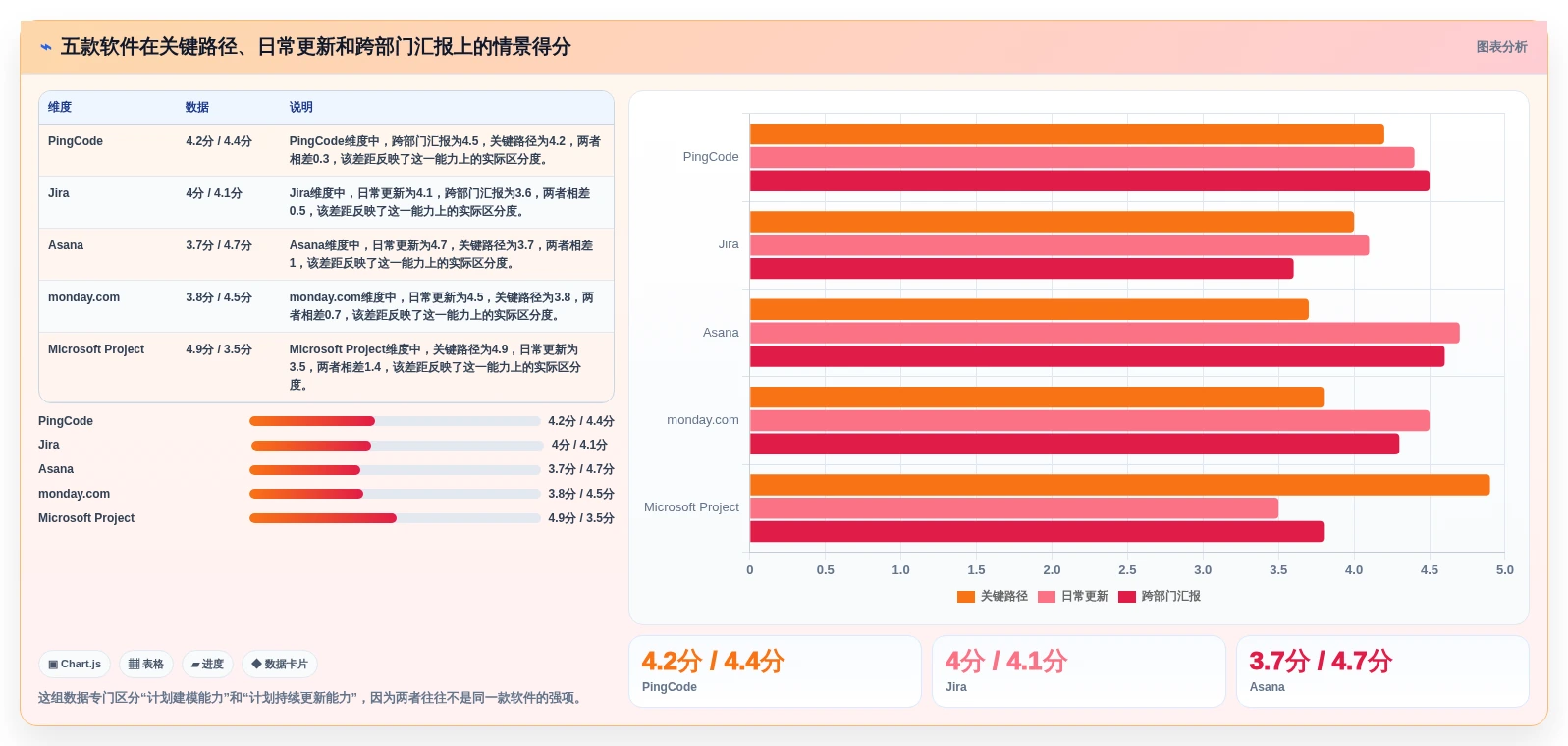The image size is (1568, 746).
Task: Click the PingCode 关键路径 orange bar in chart
Action: click(1067, 134)
